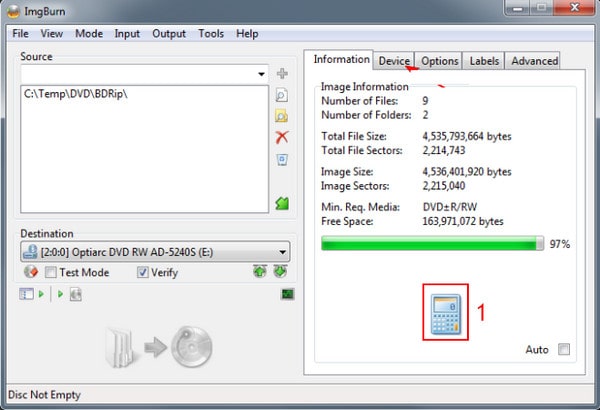Screen dimensions: 600x410
Task: Click the green eject tray arrow icon
Action: tap(280, 271)
